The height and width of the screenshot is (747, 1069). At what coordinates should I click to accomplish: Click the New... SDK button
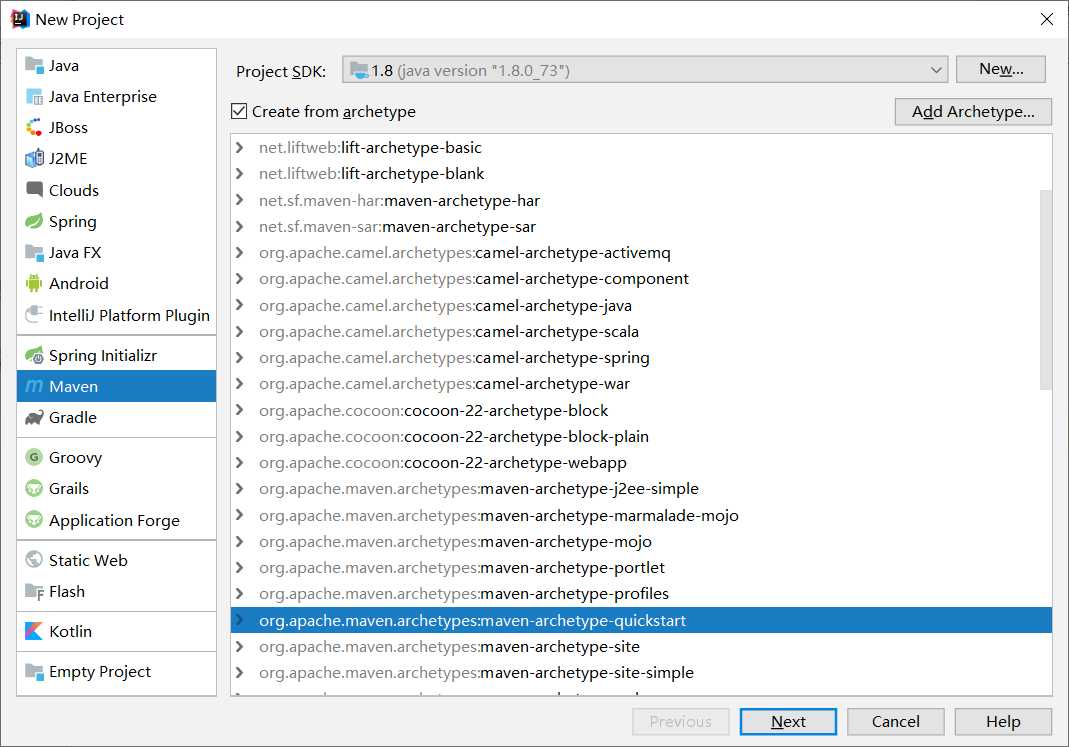tap(1000, 70)
